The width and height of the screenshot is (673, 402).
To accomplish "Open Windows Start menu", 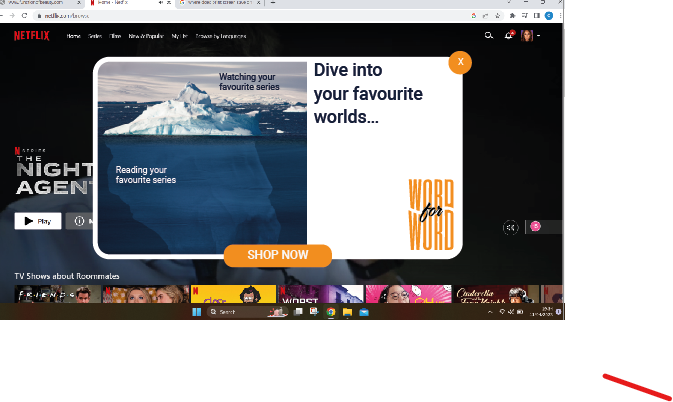I will 197,312.
